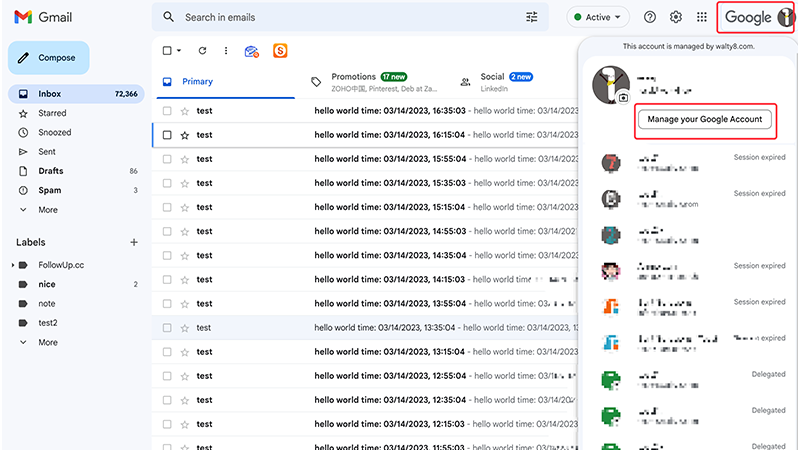Click the Compose button

[48, 58]
